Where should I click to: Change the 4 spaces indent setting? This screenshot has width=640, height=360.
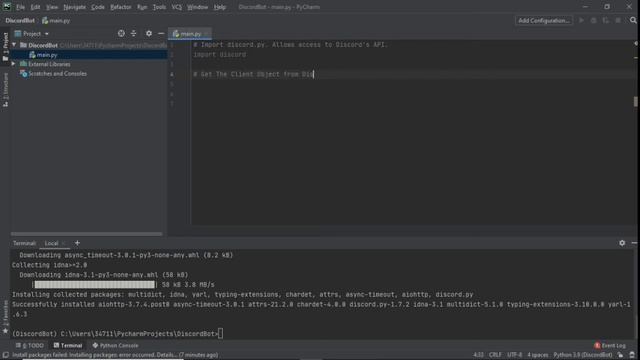pos(538,355)
